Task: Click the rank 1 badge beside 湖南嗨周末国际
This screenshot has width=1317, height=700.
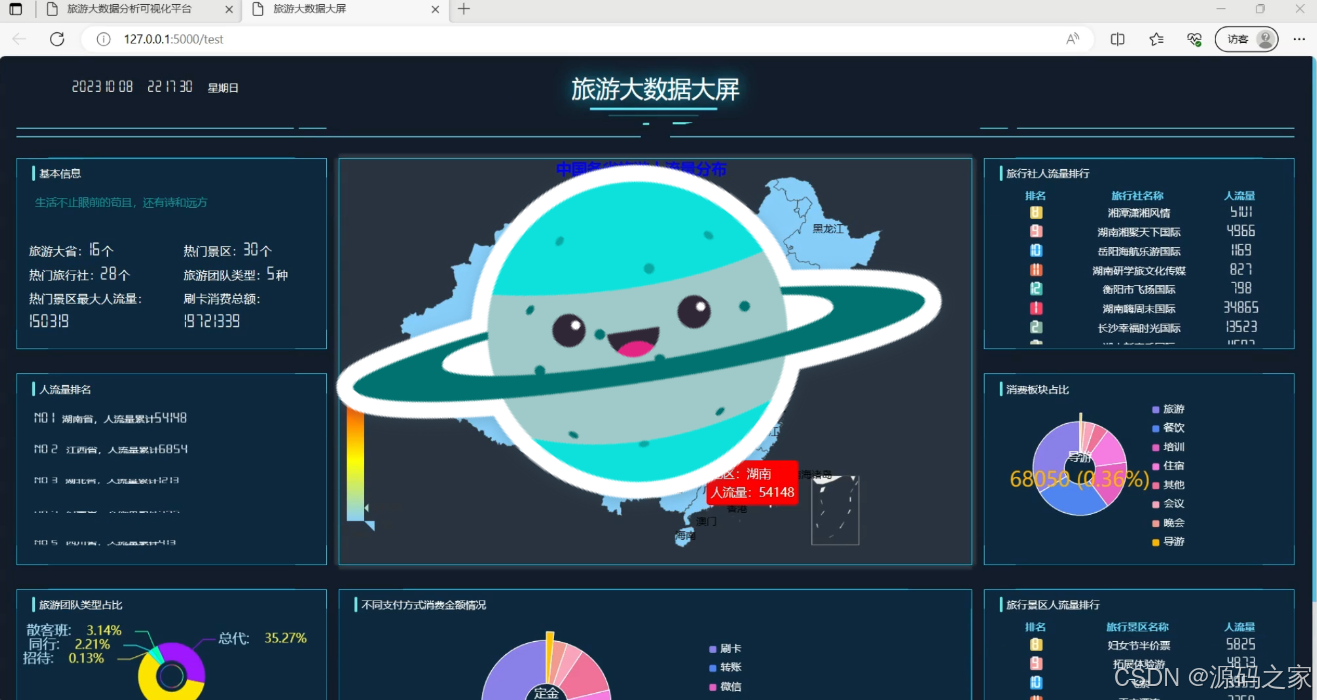Action: [x=1036, y=307]
